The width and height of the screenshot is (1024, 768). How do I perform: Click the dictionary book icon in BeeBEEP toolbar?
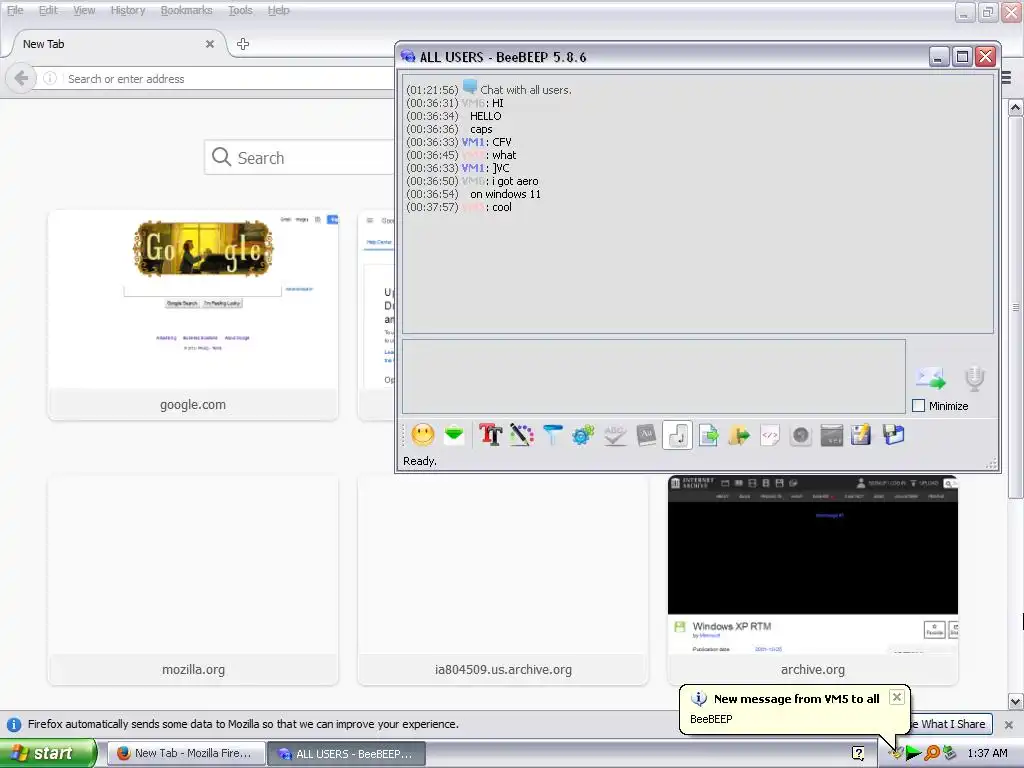coord(646,435)
